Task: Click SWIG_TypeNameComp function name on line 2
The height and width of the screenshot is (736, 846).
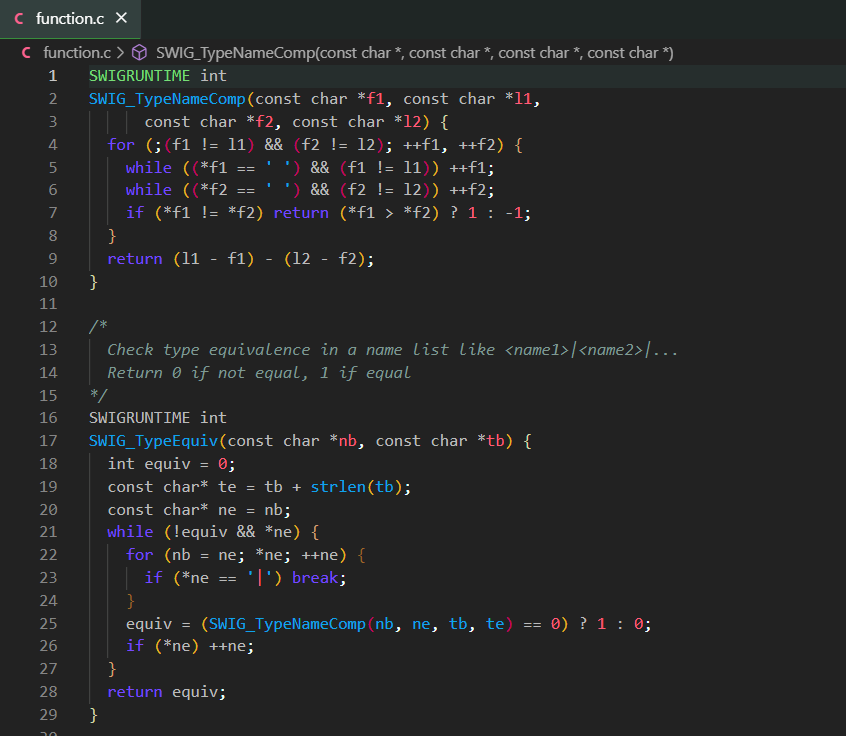Action: (167, 99)
